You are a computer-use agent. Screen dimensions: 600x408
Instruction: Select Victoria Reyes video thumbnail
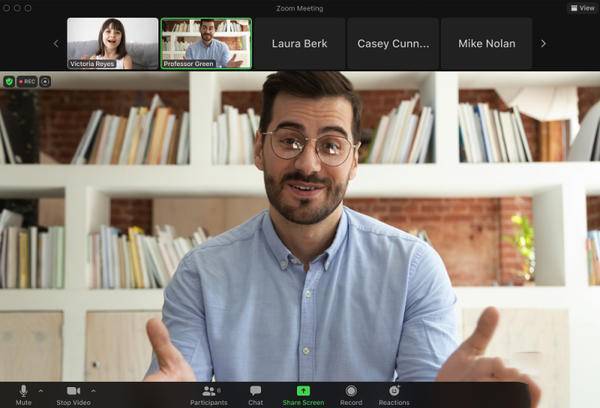click(x=112, y=43)
